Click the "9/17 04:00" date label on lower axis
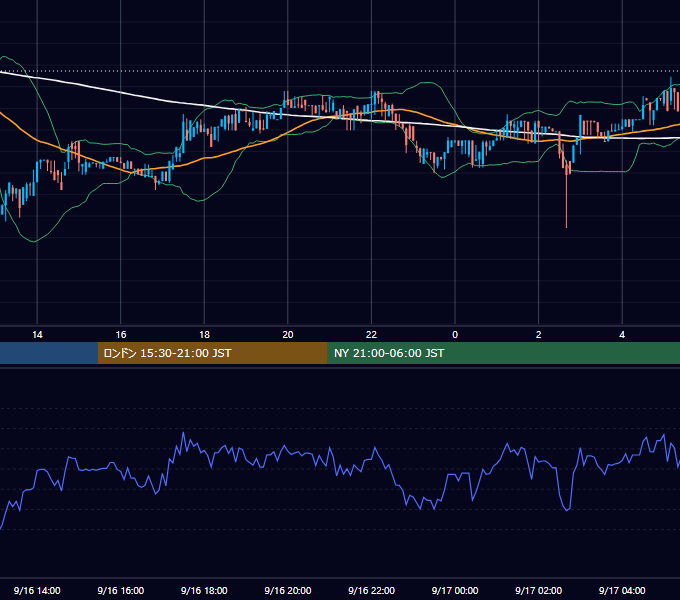This screenshot has height=600, width=680. [x=622, y=590]
